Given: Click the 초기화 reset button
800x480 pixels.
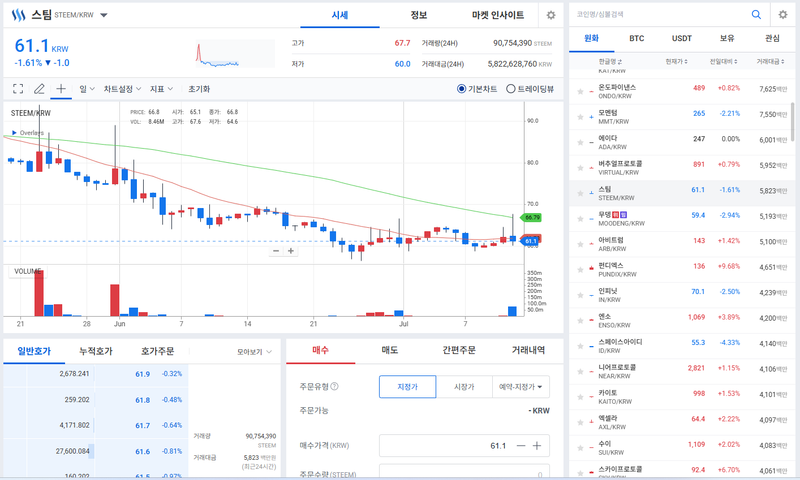Looking at the screenshot, I should (x=199, y=89).
